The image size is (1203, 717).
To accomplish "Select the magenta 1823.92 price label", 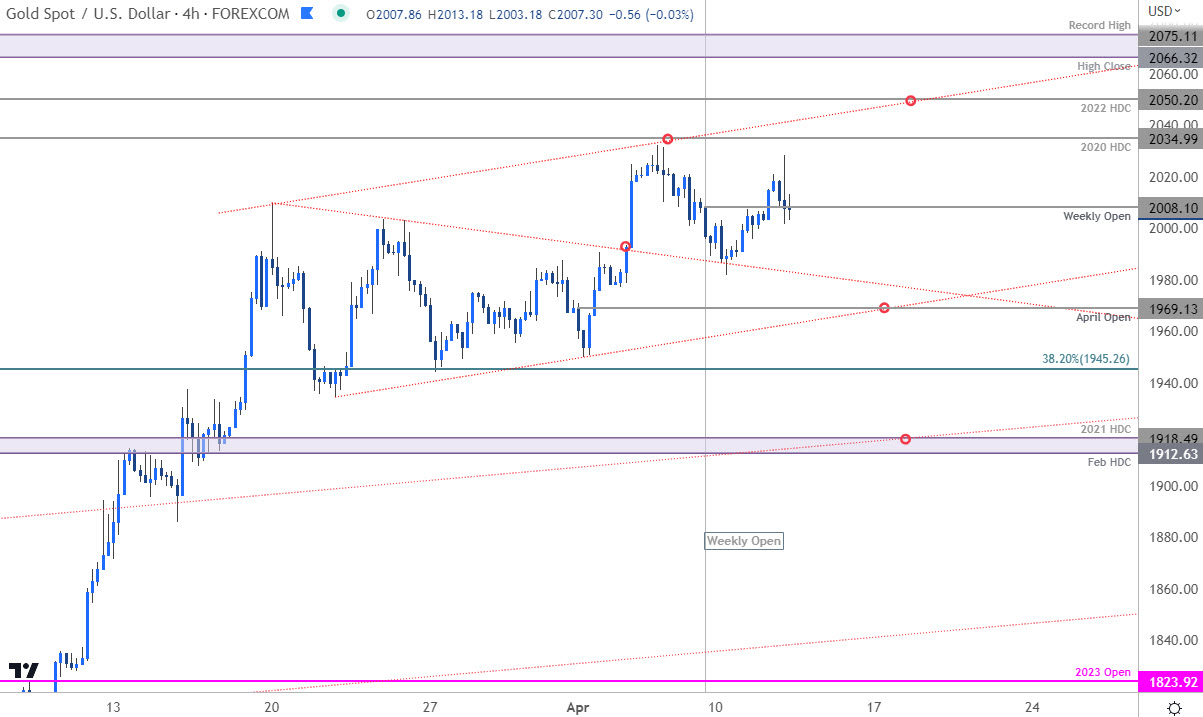I will pyautogui.click(x=1170, y=684).
